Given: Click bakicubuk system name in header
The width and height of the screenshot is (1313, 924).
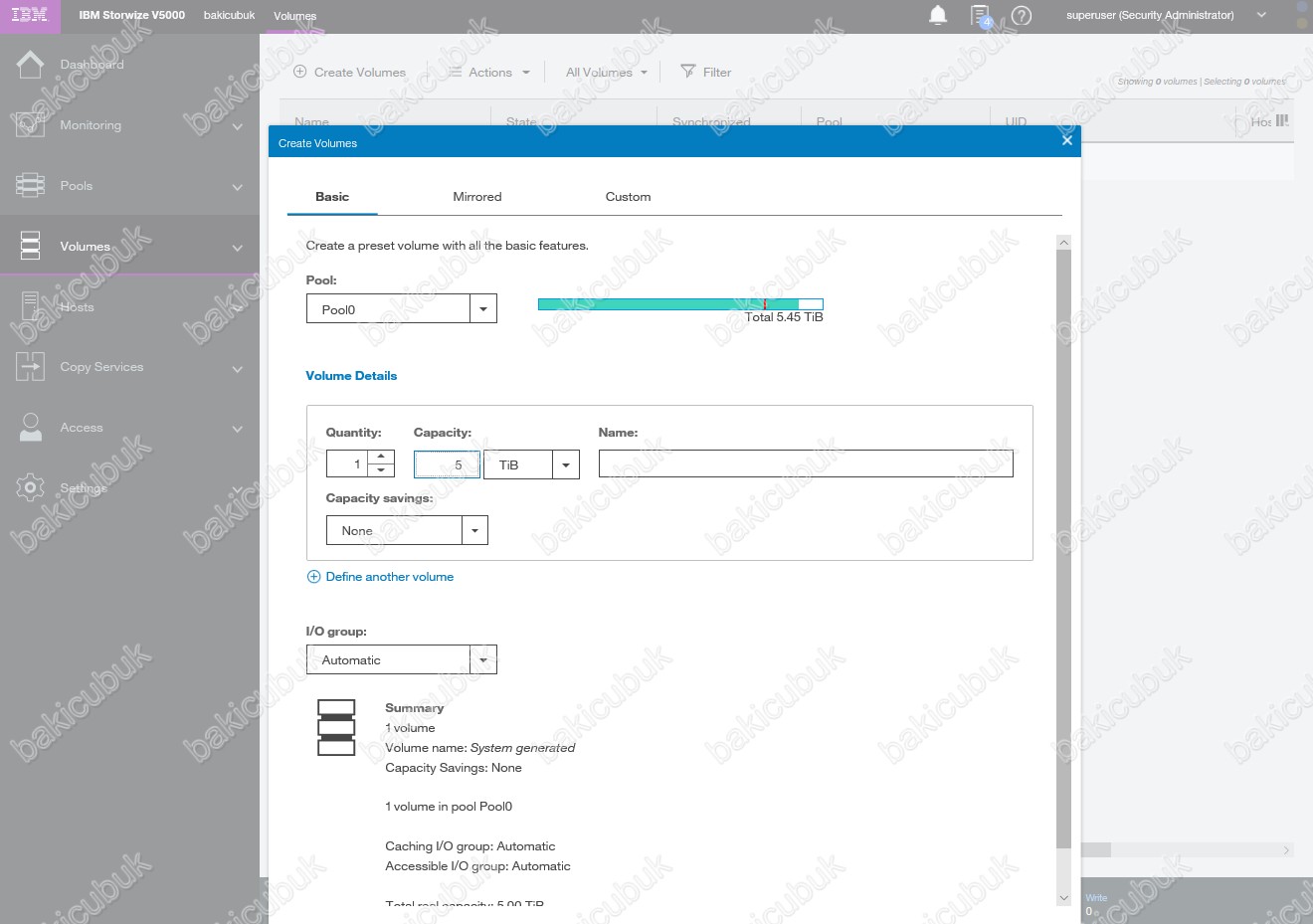Looking at the screenshot, I should pyautogui.click(x=230, y=15).
